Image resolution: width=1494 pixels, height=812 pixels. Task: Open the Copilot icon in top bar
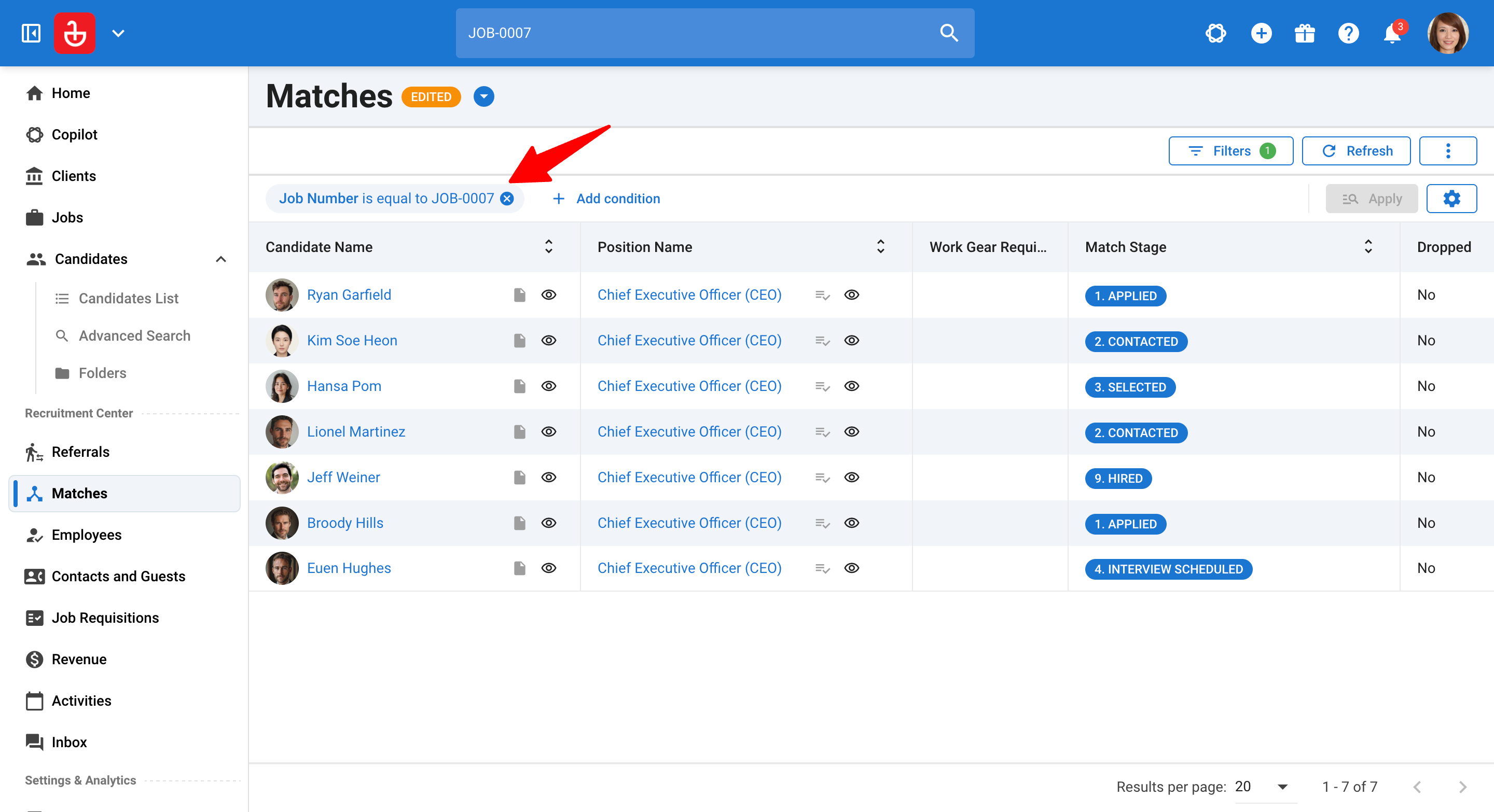click(x=1215, y=33)
